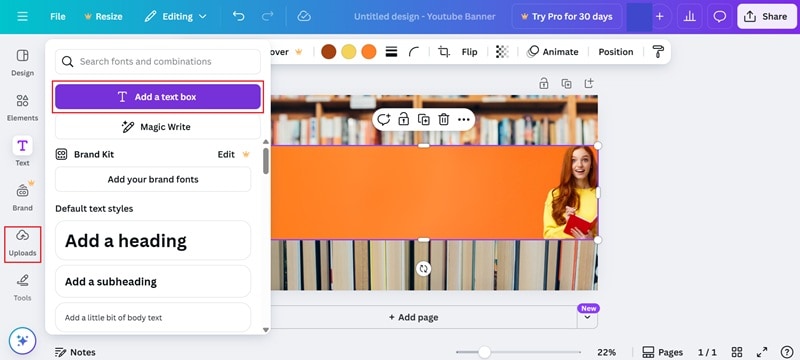Duplicate element in floating toolbar
Viewport: 800px width, 360px height.
click(423, 119)
